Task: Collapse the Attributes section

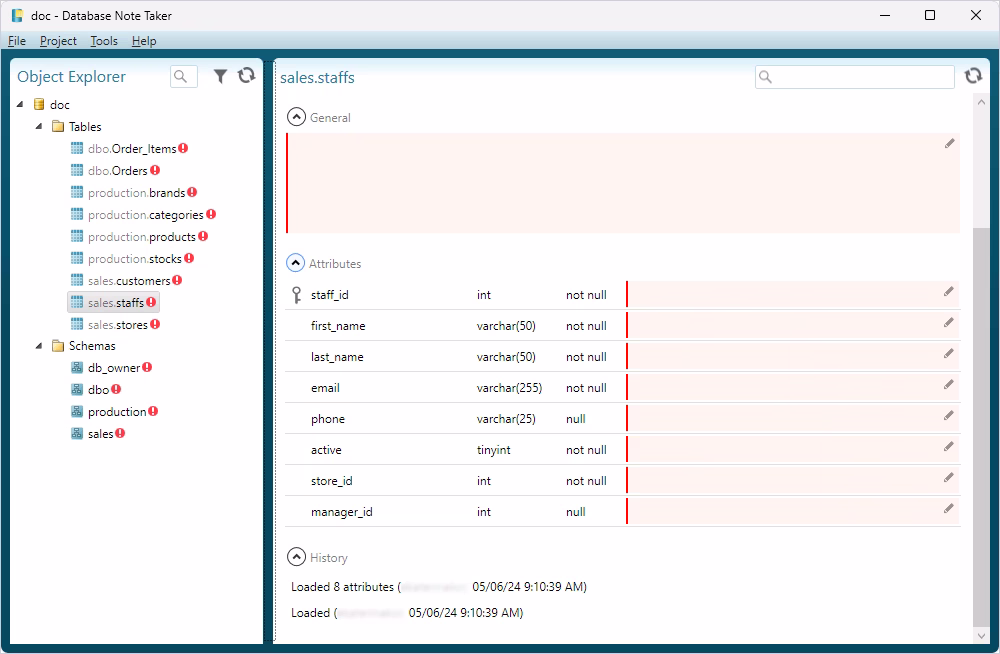Action: point(296,263)
